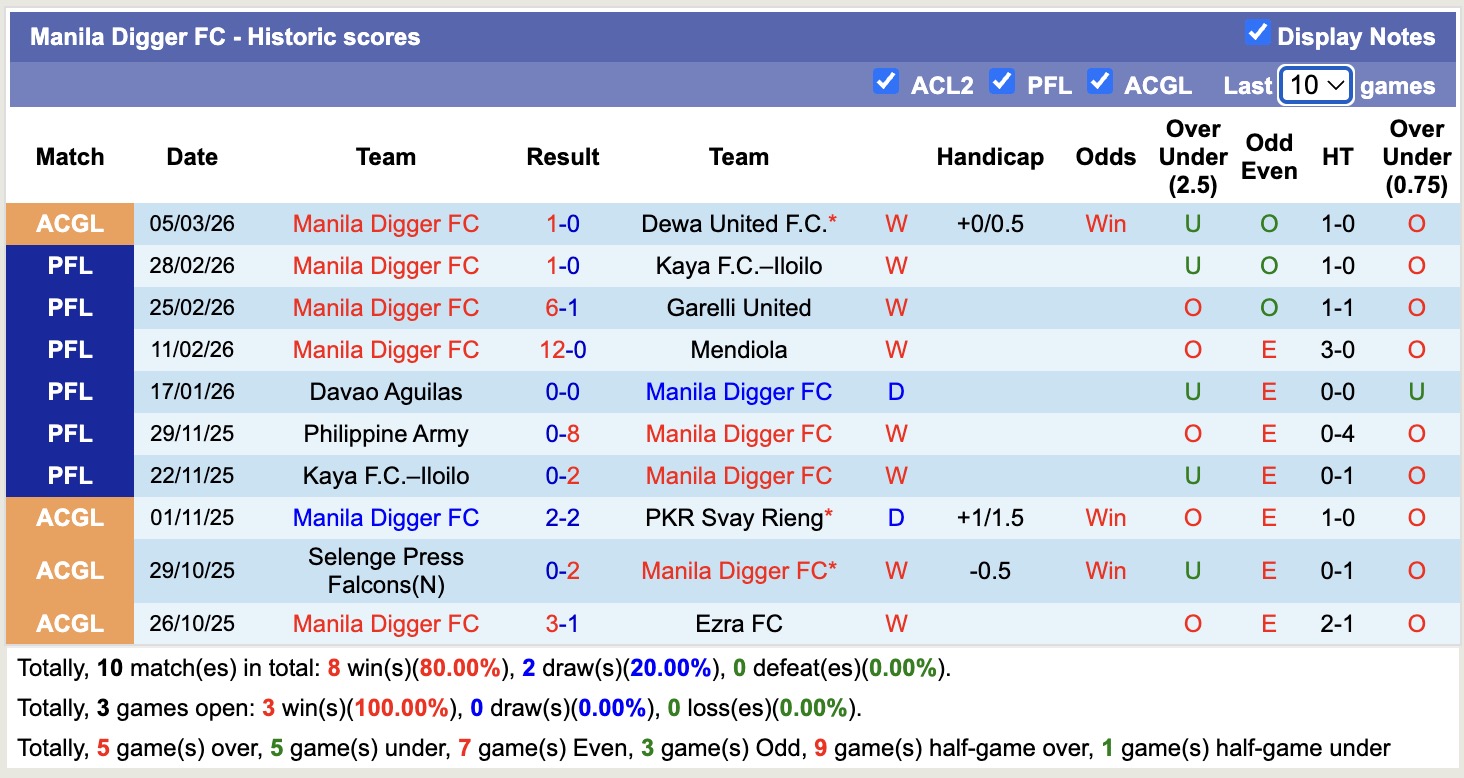Click the Ezra FC team link
This screenshot has height=778, width=1464.
tap(739, 624)
